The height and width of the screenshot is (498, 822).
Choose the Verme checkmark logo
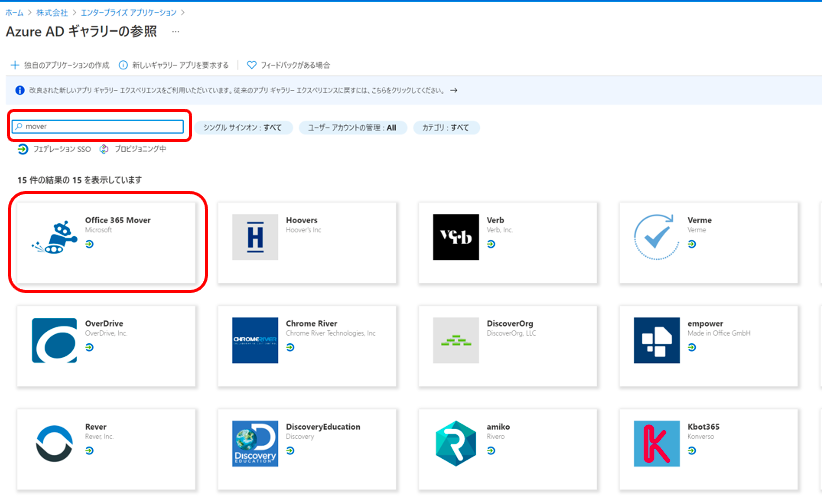coord(656,237)
